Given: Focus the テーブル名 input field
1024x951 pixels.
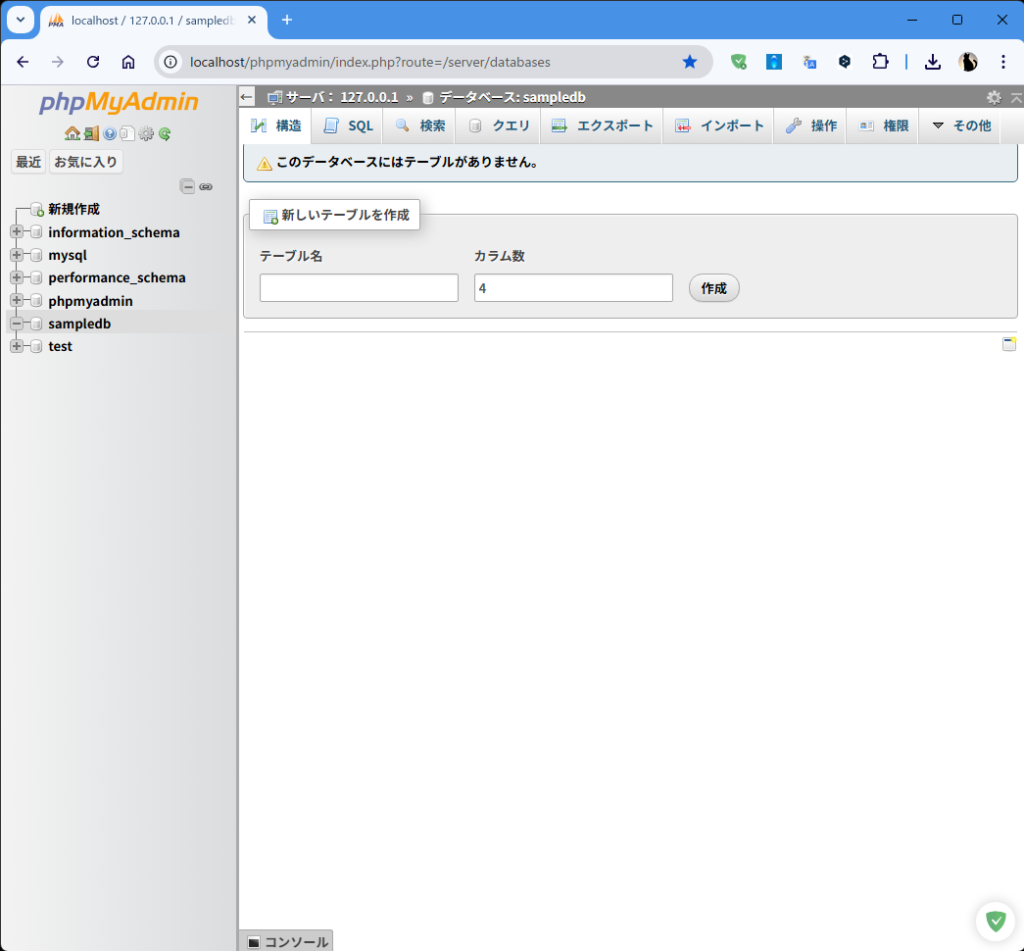Looking at the screenshot, I should (x=358, y=288).
